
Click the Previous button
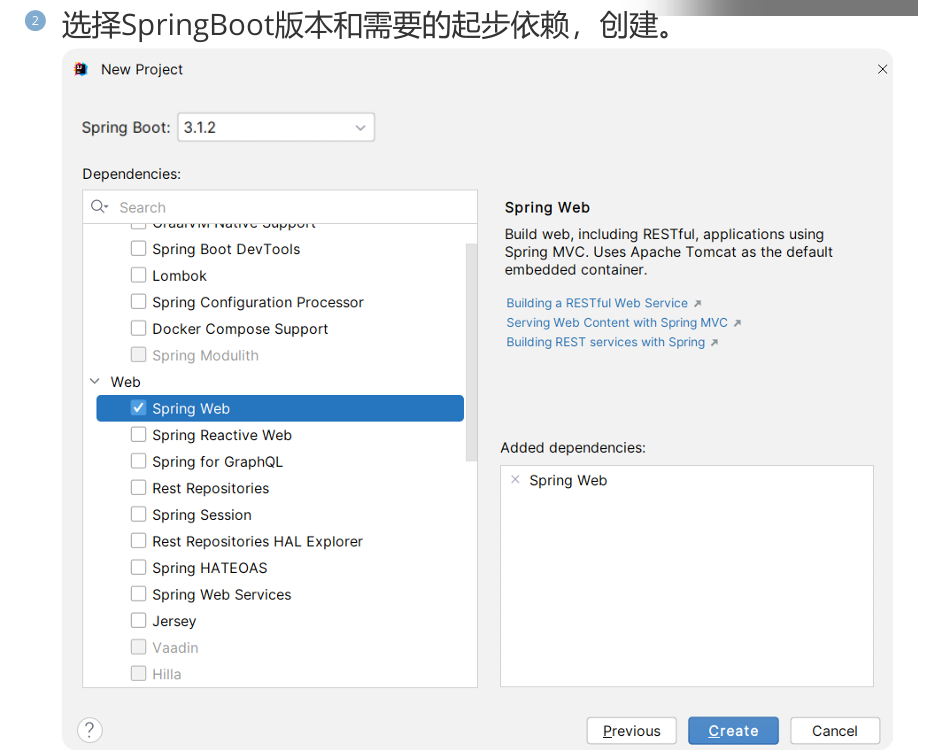click(631, 731)
